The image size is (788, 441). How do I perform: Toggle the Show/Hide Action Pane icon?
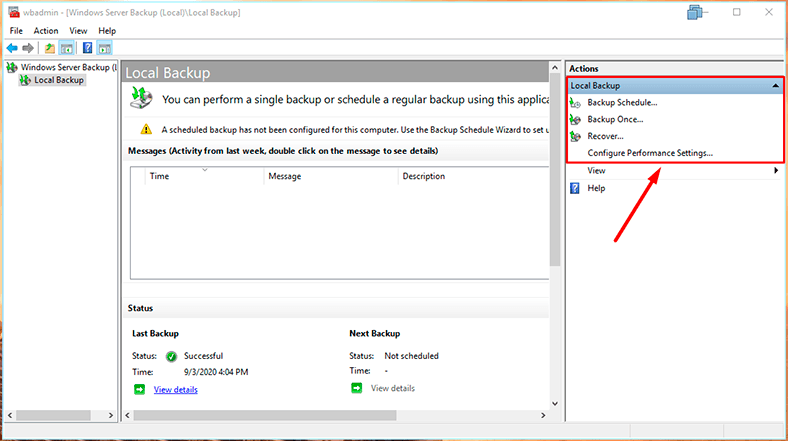(105, 48)
